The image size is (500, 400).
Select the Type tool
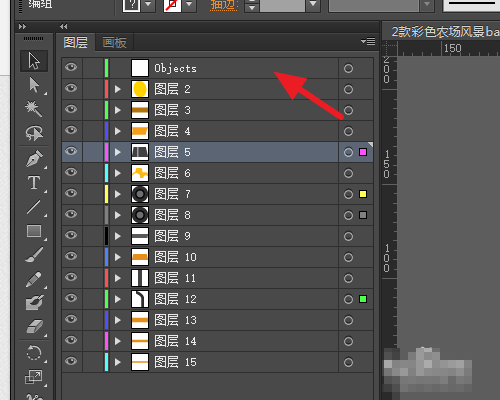click(34, 183)
